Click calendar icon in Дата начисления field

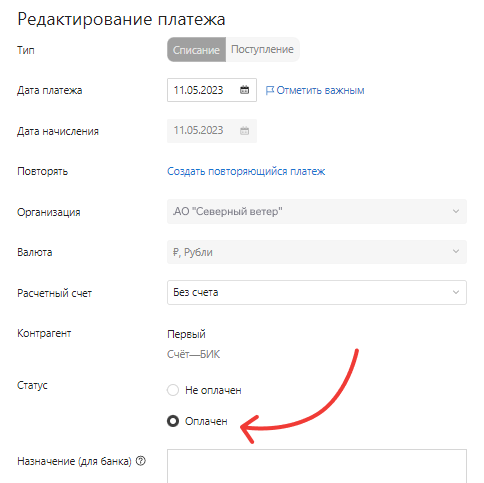(x=244, y=131)
